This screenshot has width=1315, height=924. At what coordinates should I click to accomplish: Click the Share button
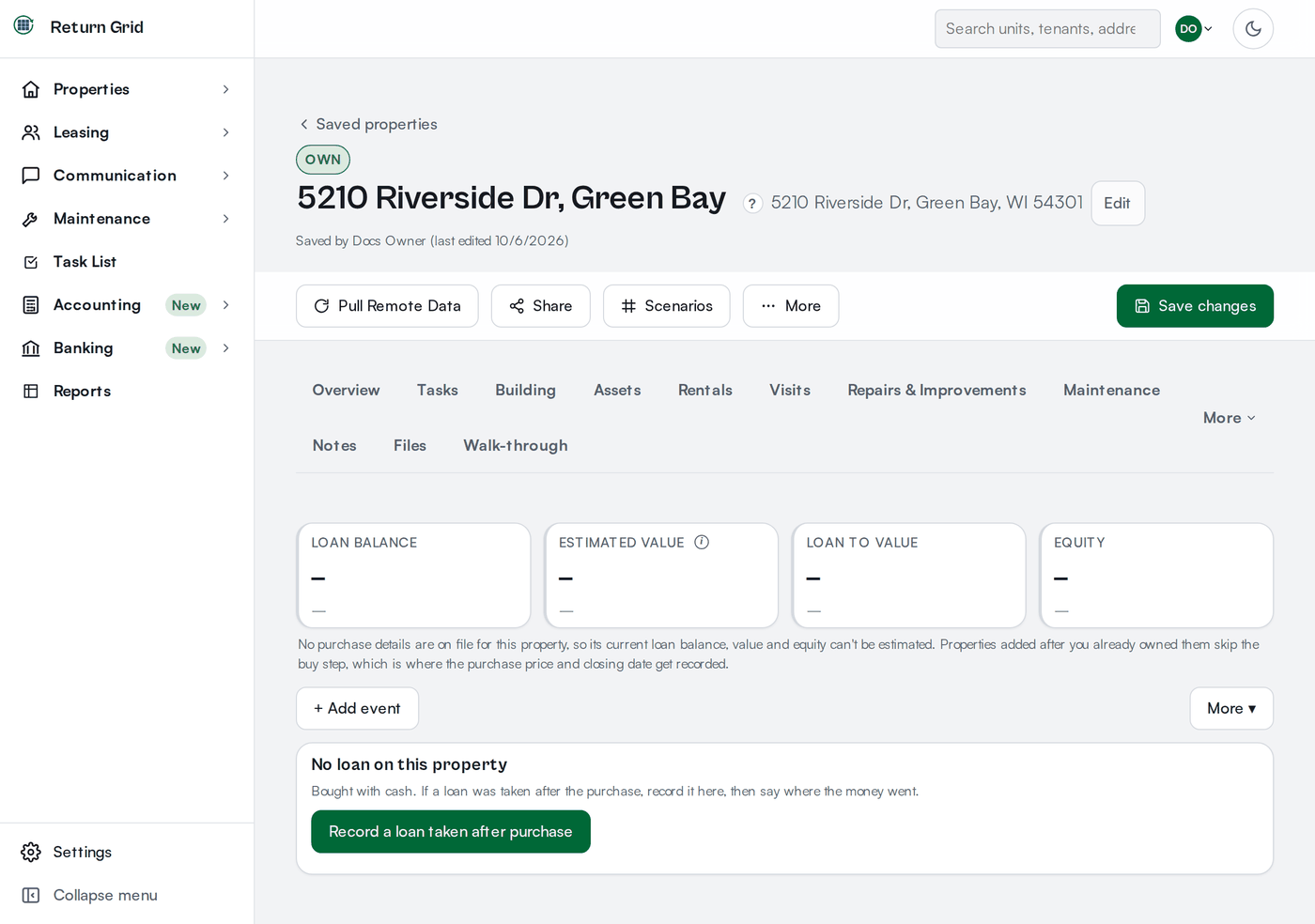click(x=541, y=306)
